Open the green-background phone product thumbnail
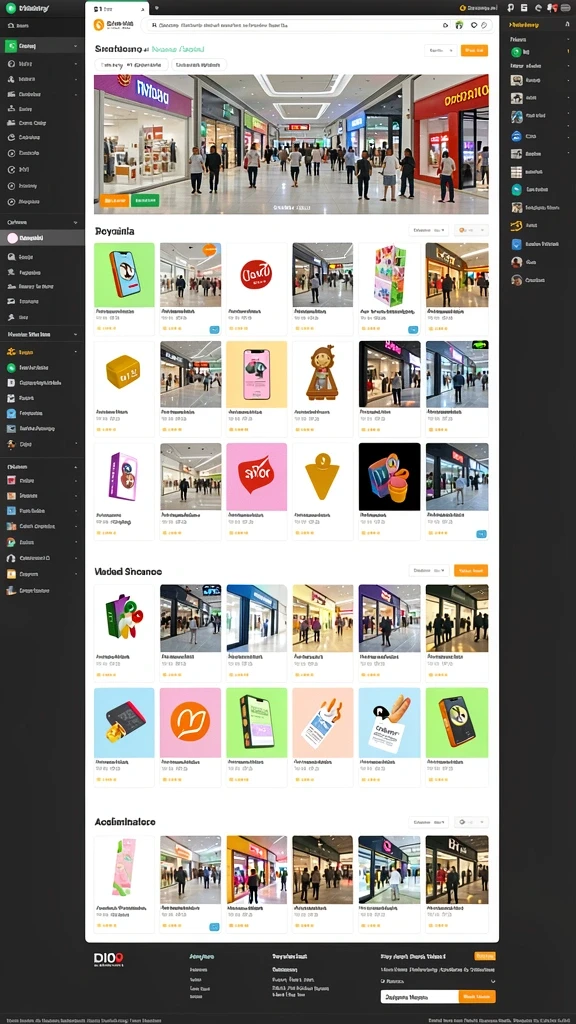 [124, 275]
